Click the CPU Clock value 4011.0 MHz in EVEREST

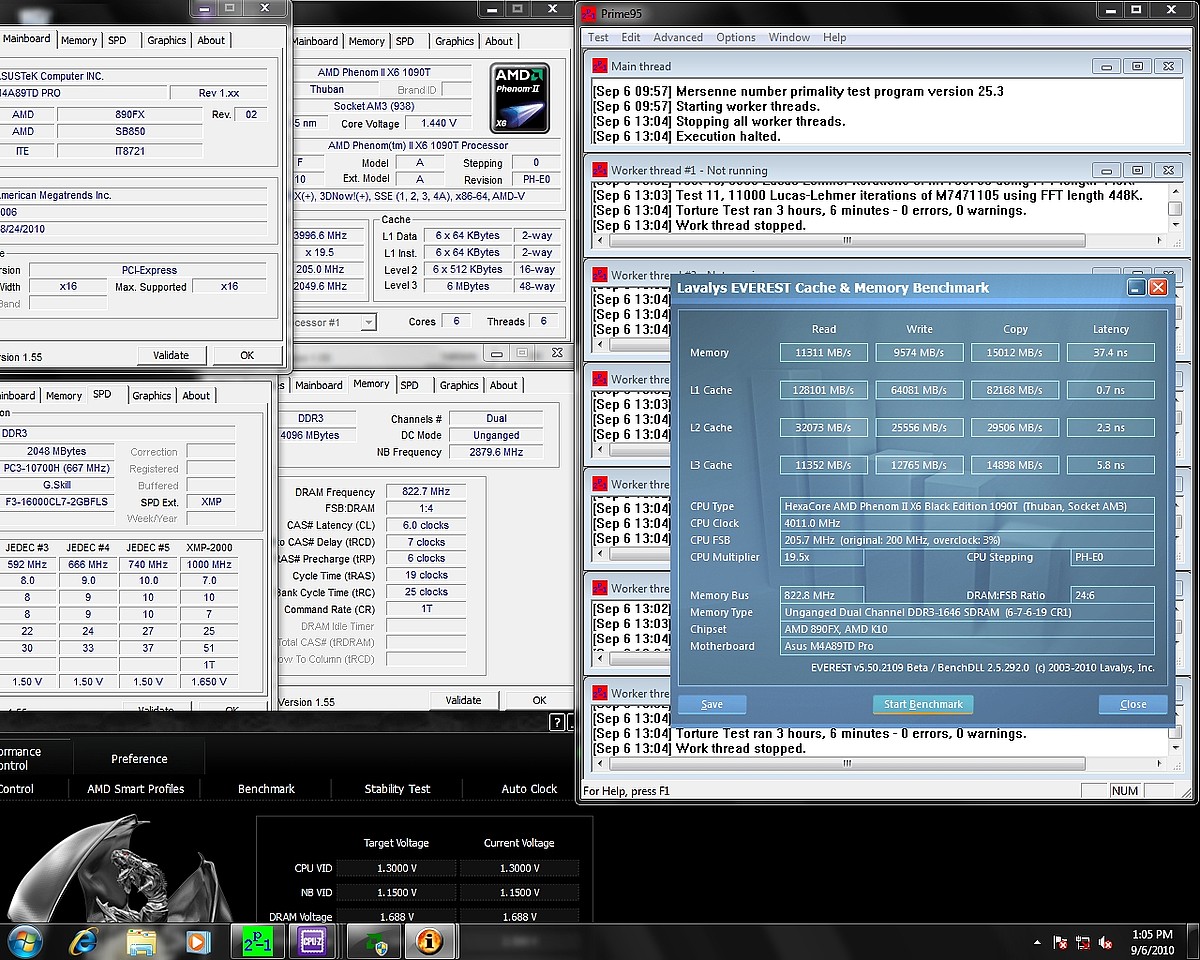point(968,523)
